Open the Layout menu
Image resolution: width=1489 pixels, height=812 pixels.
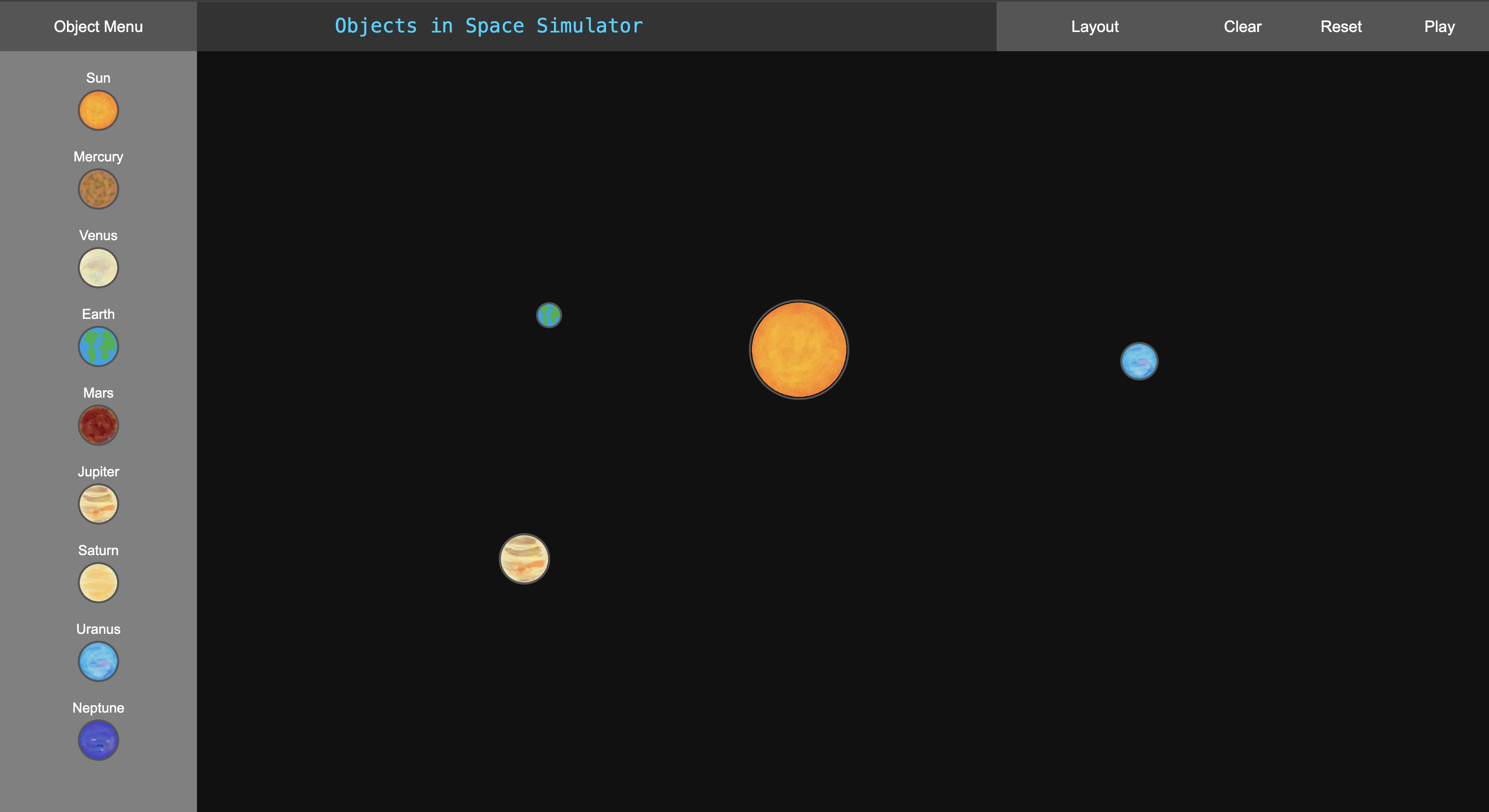point(1094,27)
